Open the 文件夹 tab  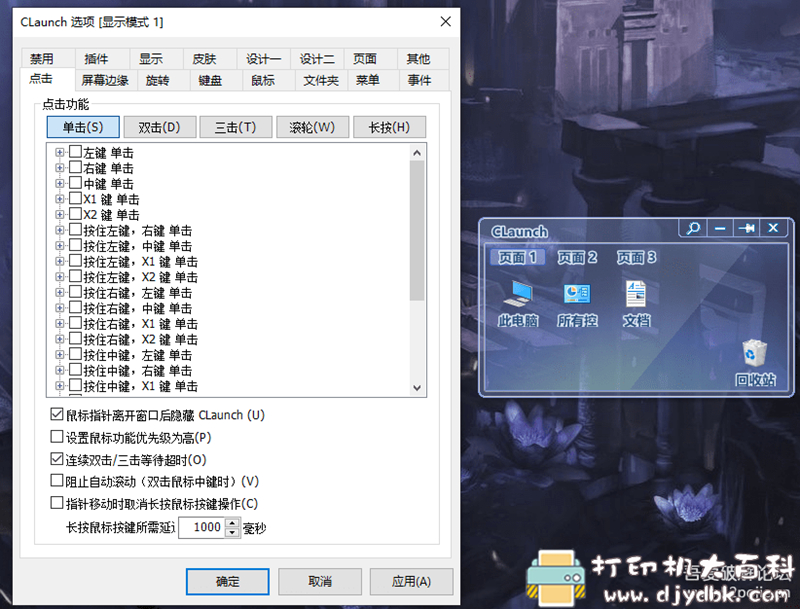click(x=321, y=80)
